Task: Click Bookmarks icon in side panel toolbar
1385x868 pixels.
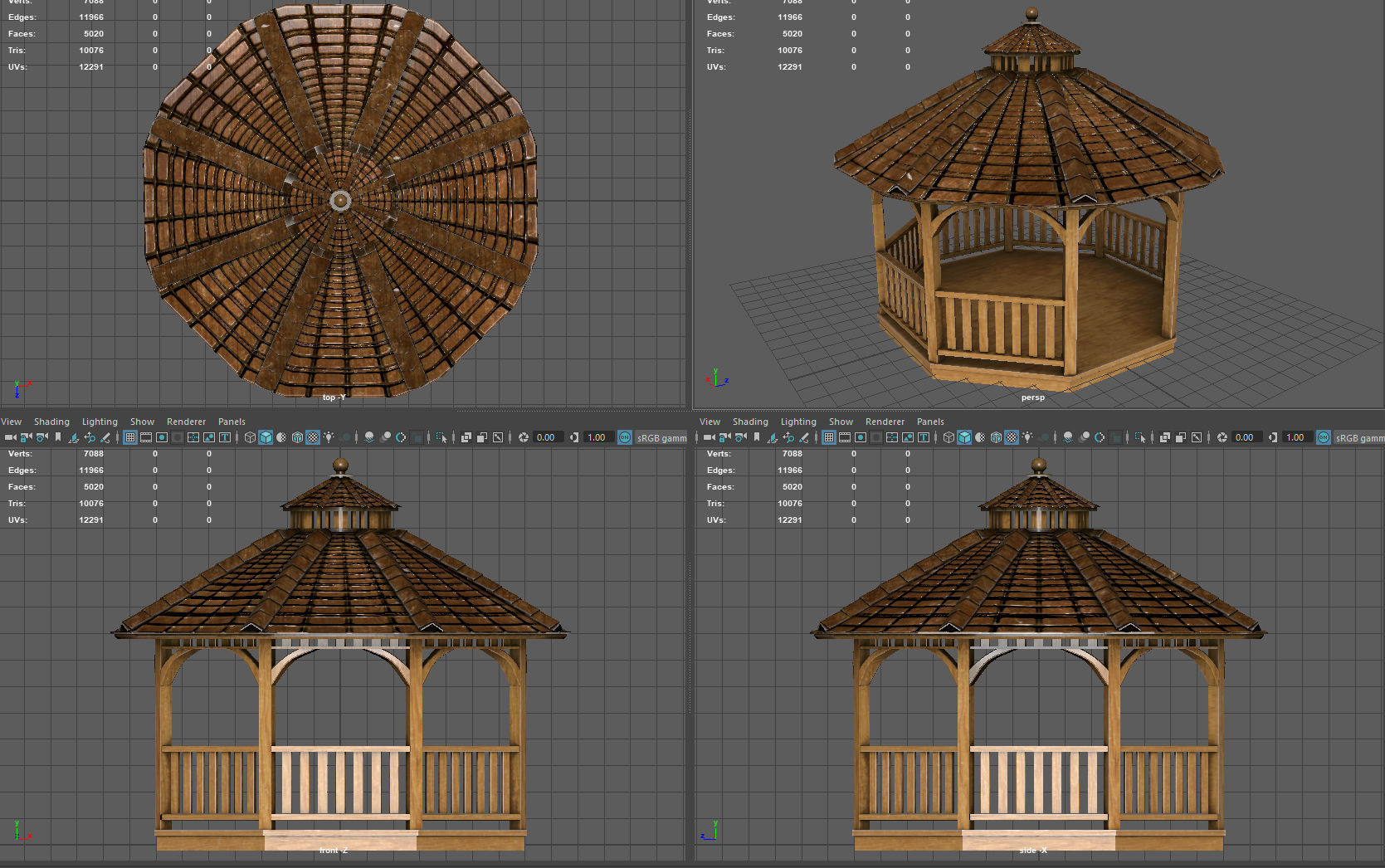Action: point(757,437)
